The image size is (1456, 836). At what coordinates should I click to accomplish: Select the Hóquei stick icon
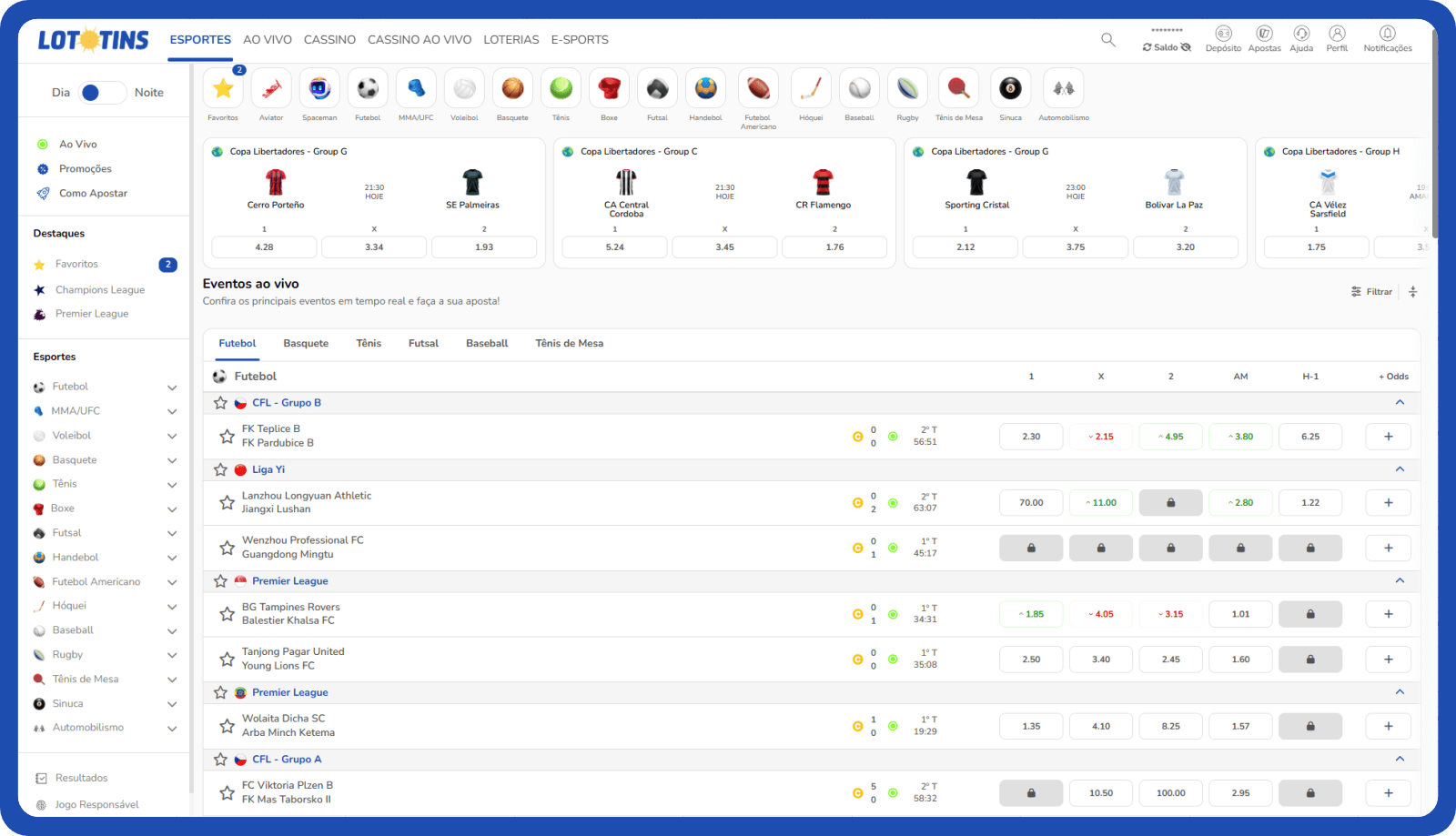(811, 88)
